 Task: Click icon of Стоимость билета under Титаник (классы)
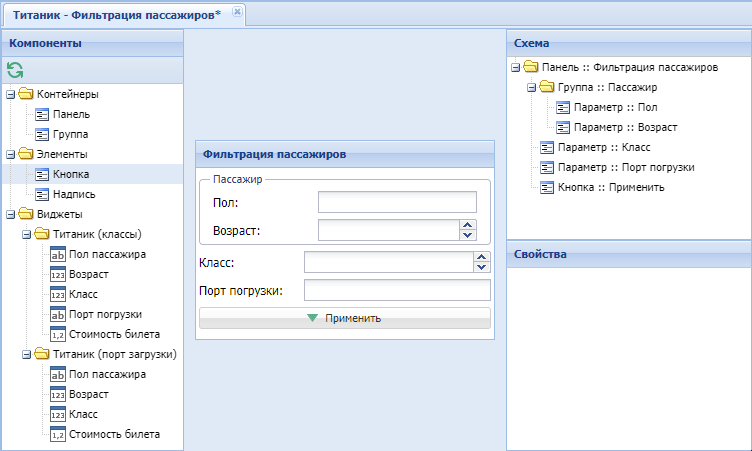coord(57,334)
